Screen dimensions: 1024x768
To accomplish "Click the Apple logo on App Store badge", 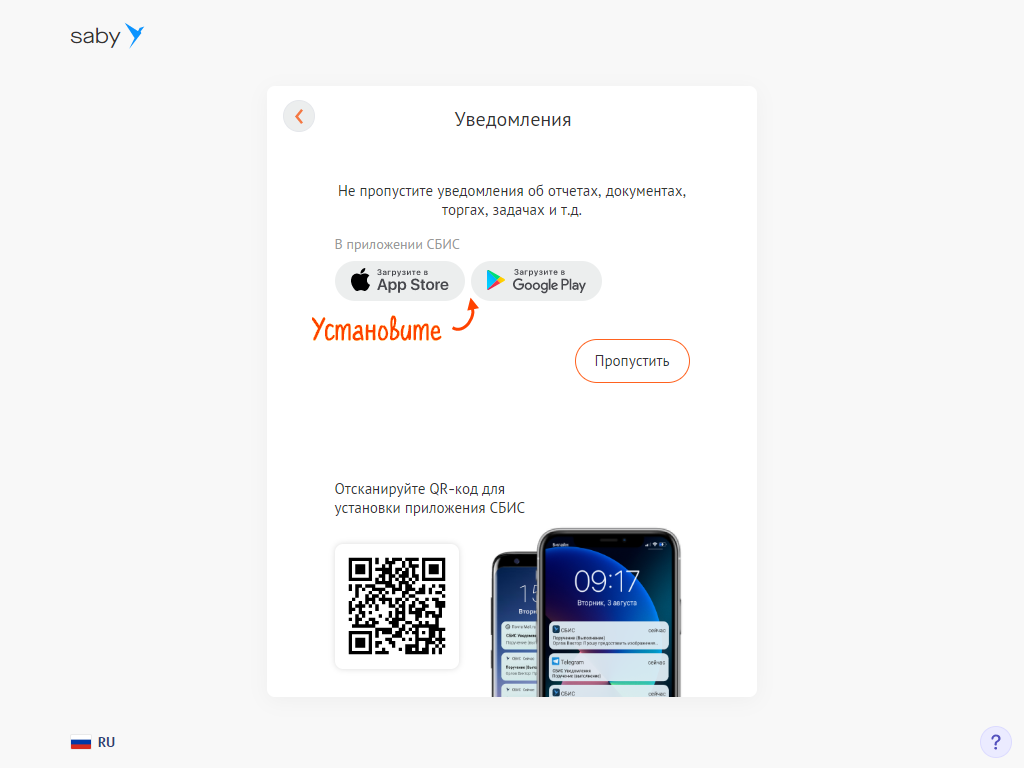I will point(360,280).
